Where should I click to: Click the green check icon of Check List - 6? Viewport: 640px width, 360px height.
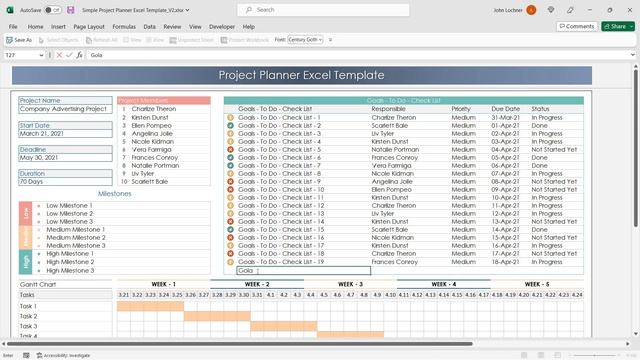[230, 158]
